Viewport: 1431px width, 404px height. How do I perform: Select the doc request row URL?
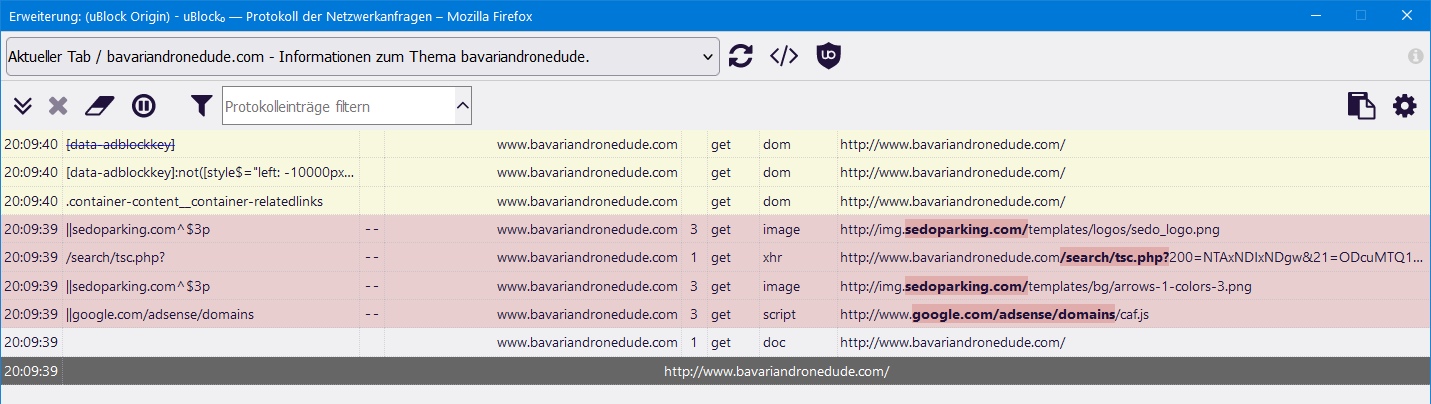click(952, 342)
